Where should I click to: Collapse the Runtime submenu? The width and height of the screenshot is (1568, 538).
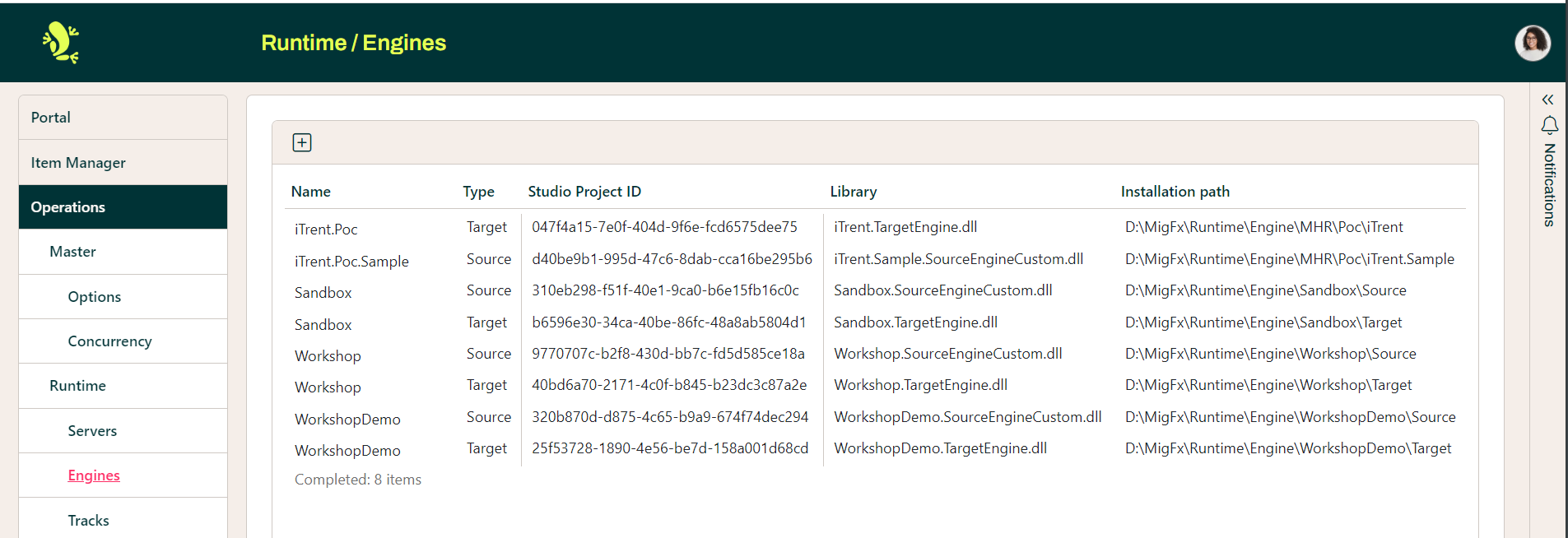click(x=77, y=386)
